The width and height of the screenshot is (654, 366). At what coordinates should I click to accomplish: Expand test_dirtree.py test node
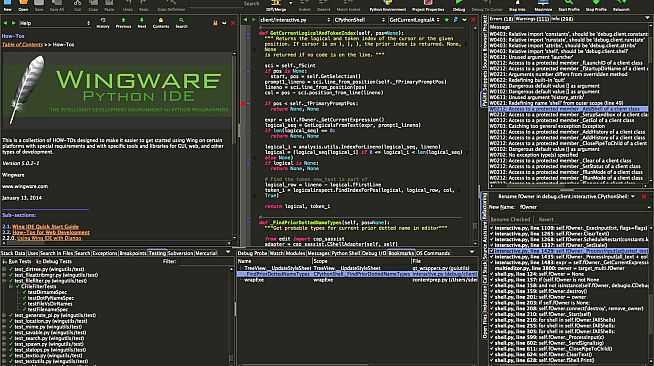5,269
